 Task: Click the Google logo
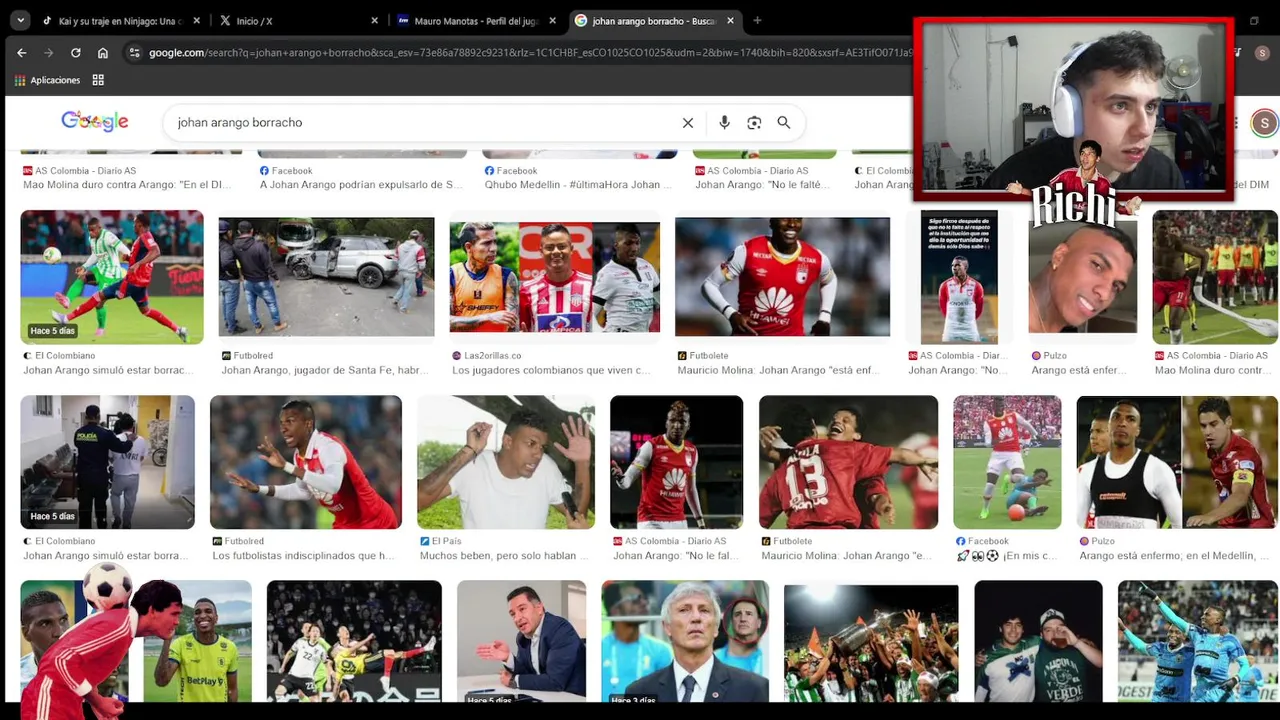(95, 121)
